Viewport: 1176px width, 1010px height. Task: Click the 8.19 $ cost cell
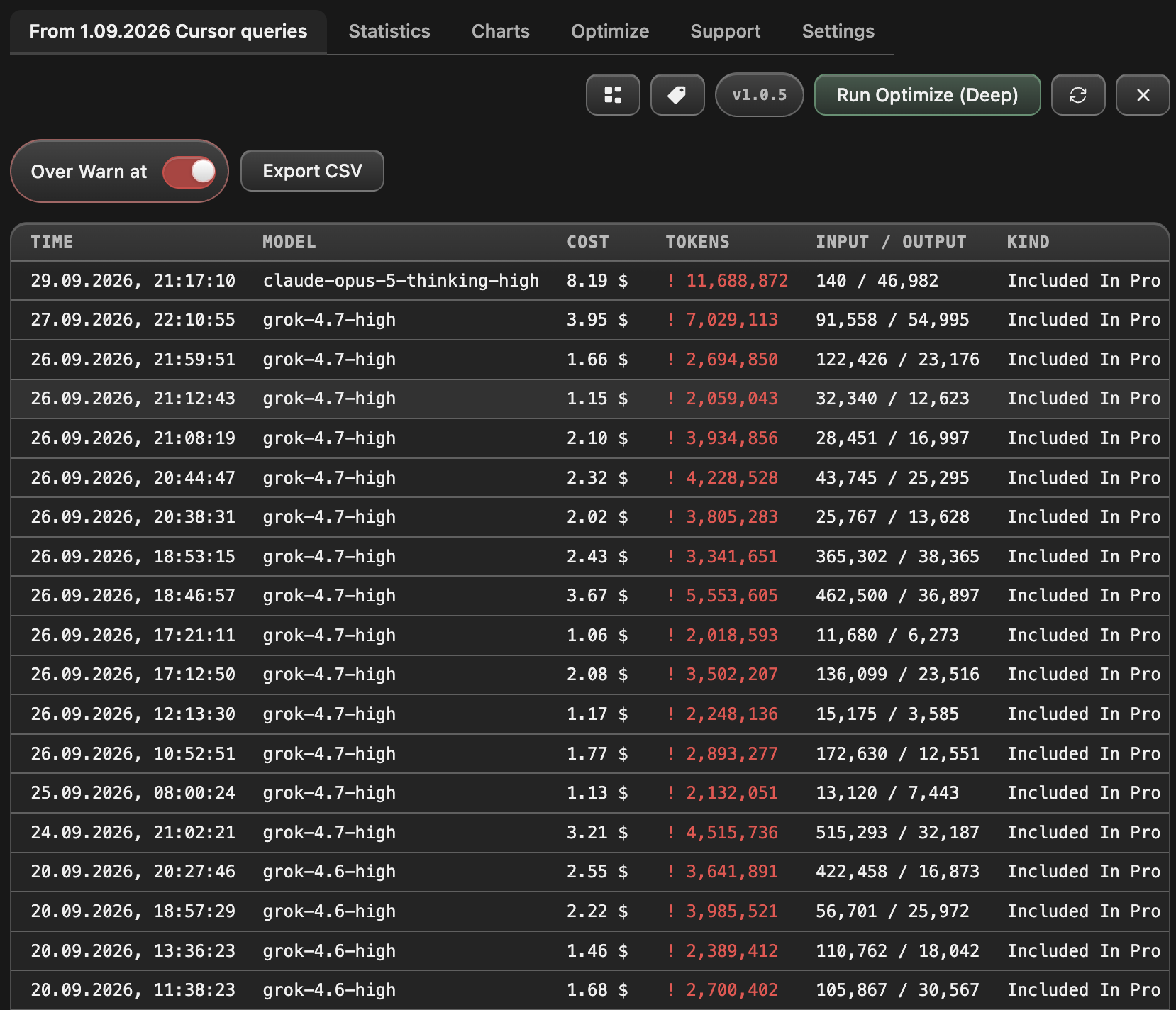597,281
